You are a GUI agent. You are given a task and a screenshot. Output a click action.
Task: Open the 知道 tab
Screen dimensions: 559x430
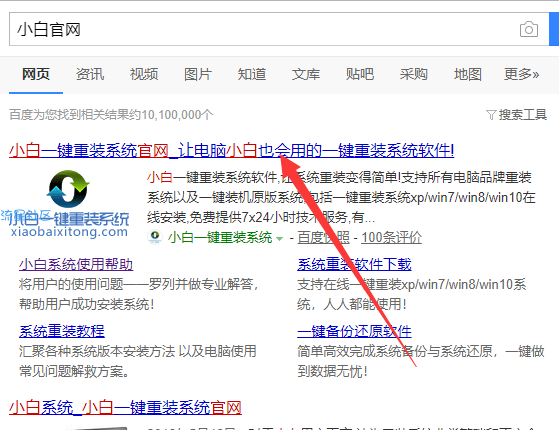pos(252,74)
